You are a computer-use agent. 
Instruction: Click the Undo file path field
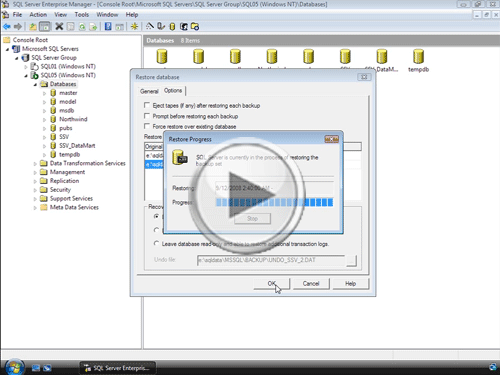(x=271, y=260)
